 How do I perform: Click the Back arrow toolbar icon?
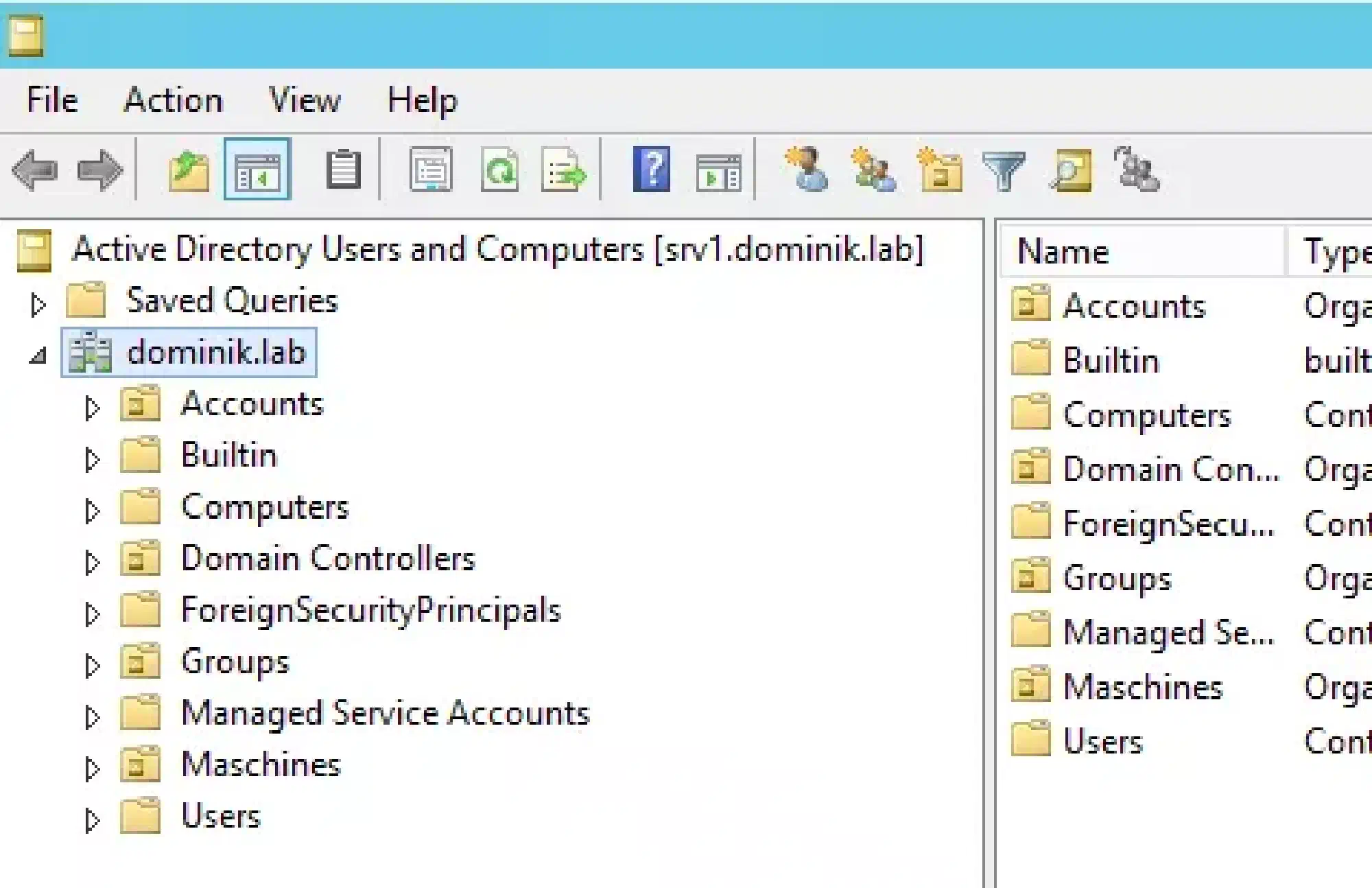[35, 170]
